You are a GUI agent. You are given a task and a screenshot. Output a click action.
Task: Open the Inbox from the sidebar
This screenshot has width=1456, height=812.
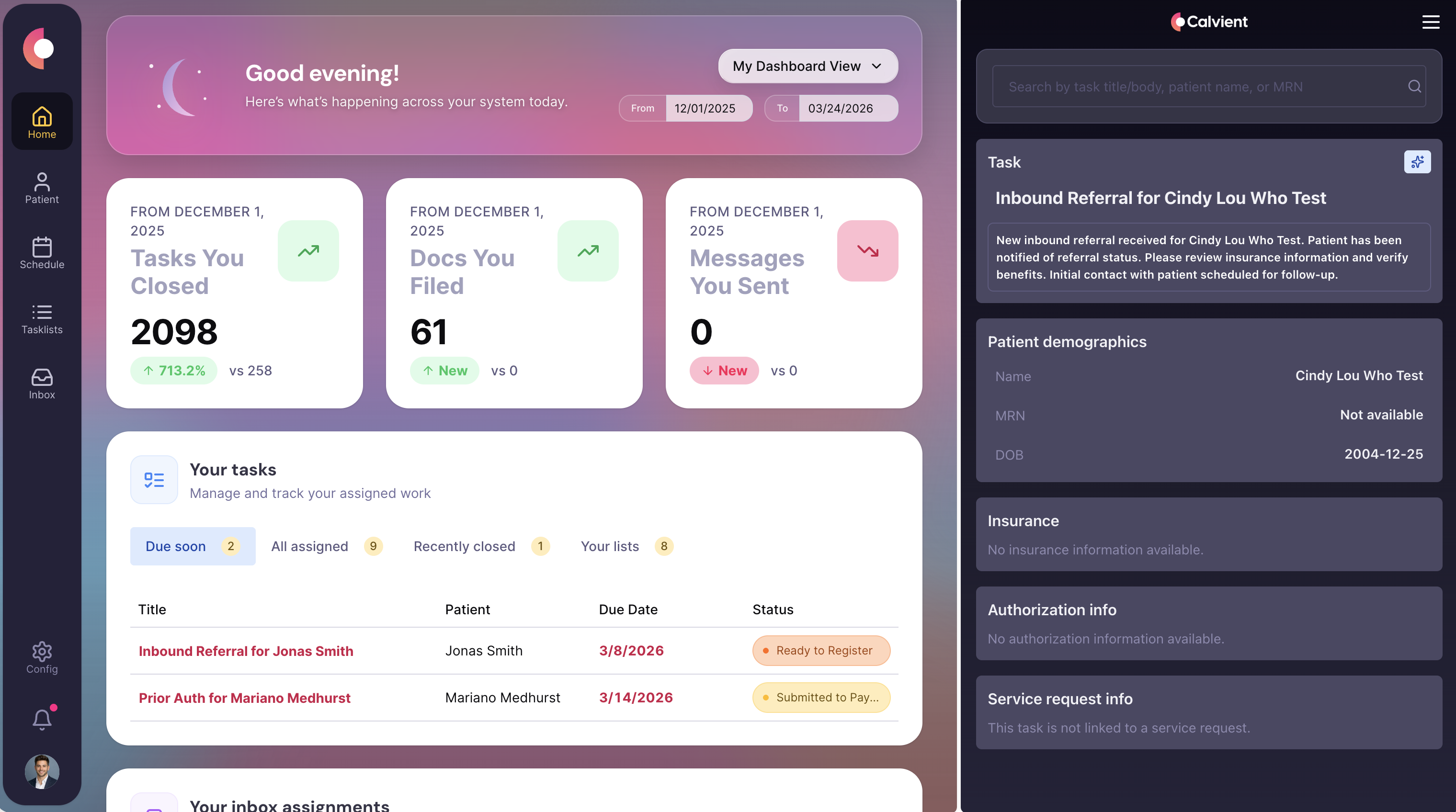tap(41, 383)
